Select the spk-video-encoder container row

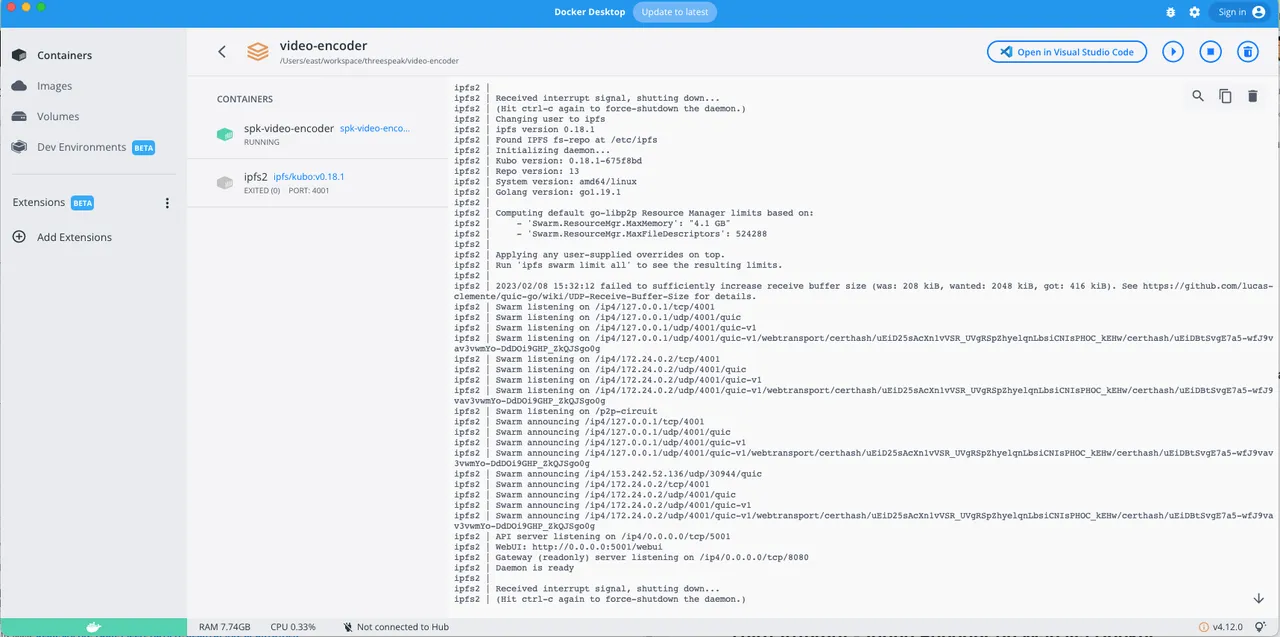pos(317,134)
